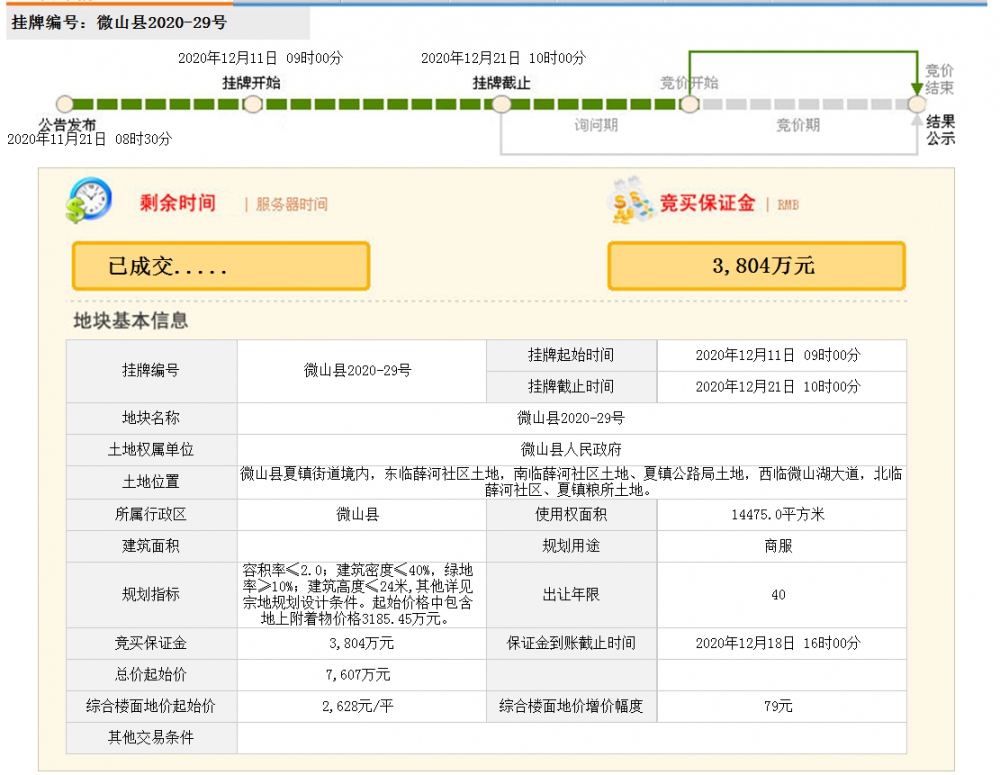Click 2020年12月11日 09时00分 above the timeline
Viewport: 1000px width, 775px height.
point(260,58)
